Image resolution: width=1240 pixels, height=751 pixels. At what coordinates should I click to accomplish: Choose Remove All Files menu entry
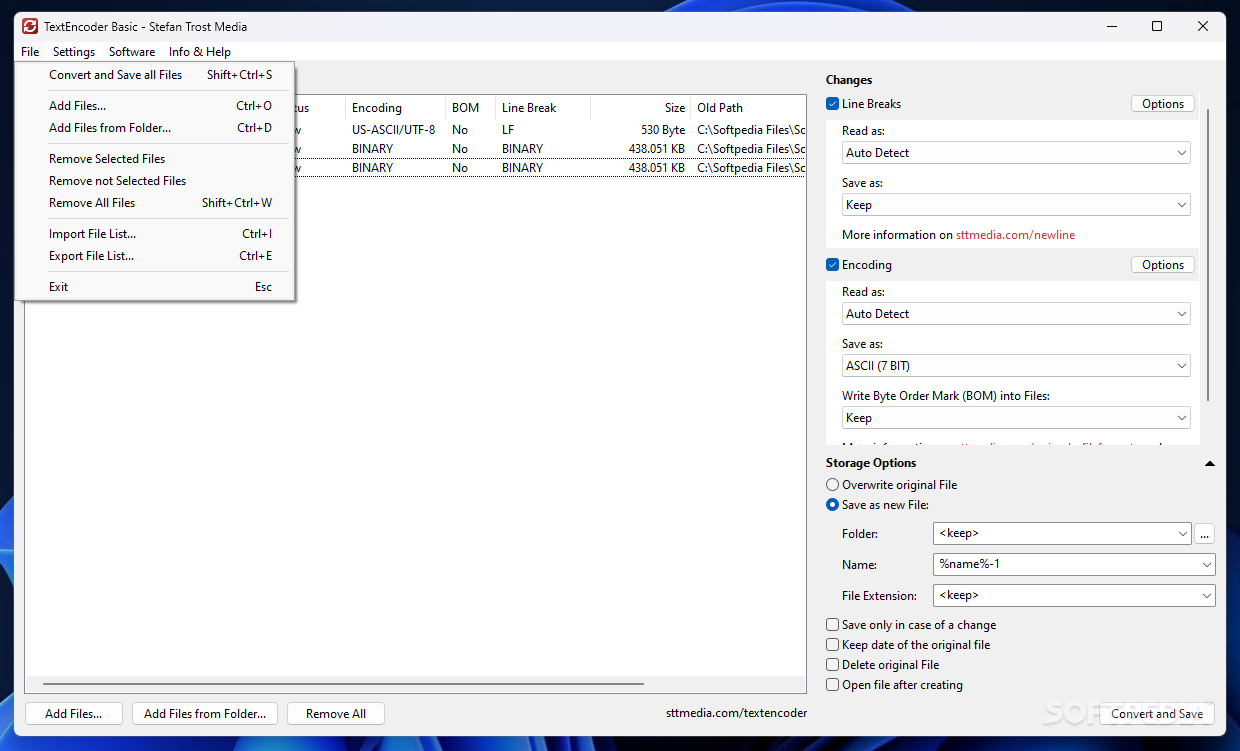[x=155, y=203]
